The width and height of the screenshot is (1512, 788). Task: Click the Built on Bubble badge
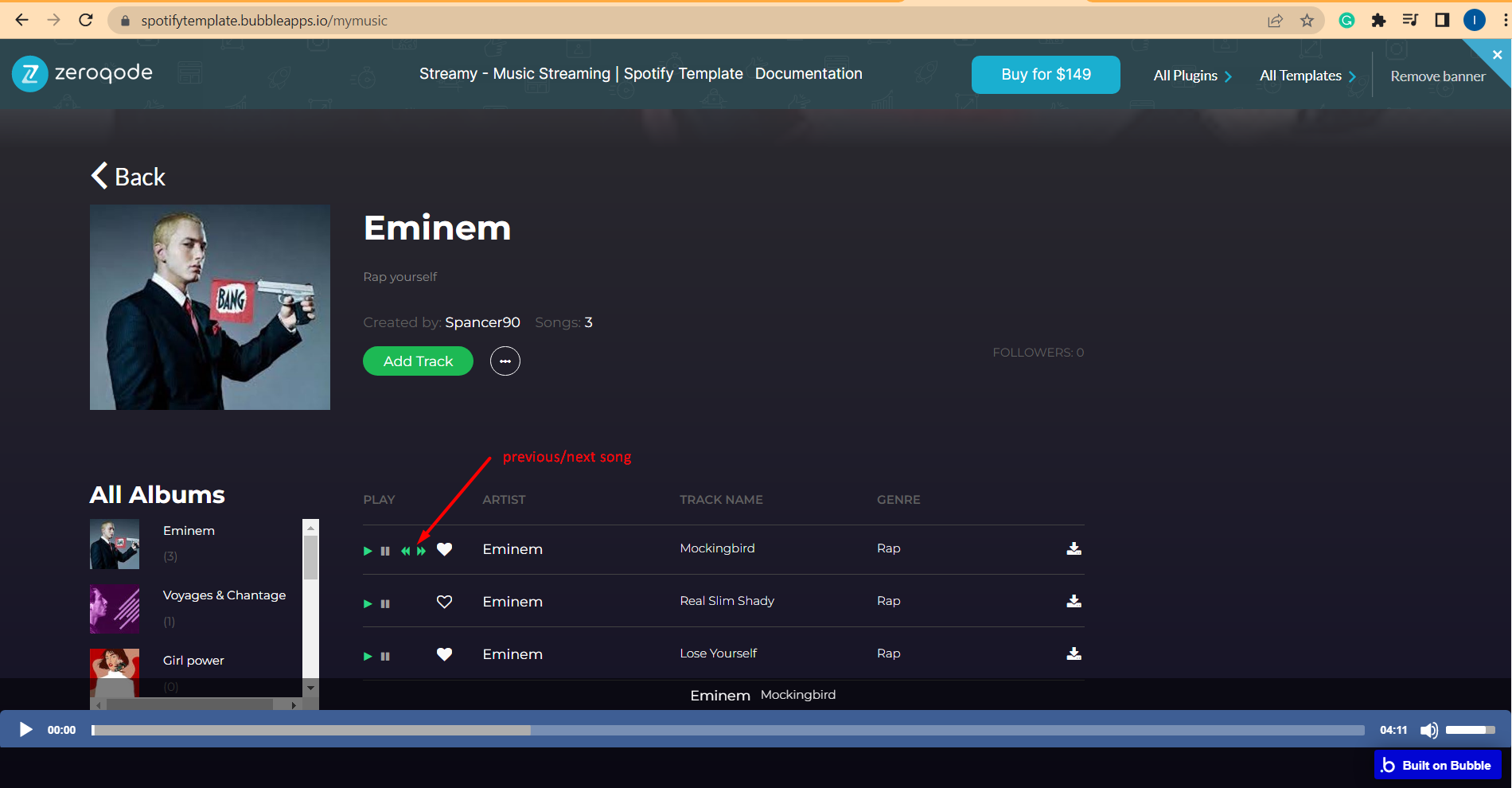coord(1438,766)
